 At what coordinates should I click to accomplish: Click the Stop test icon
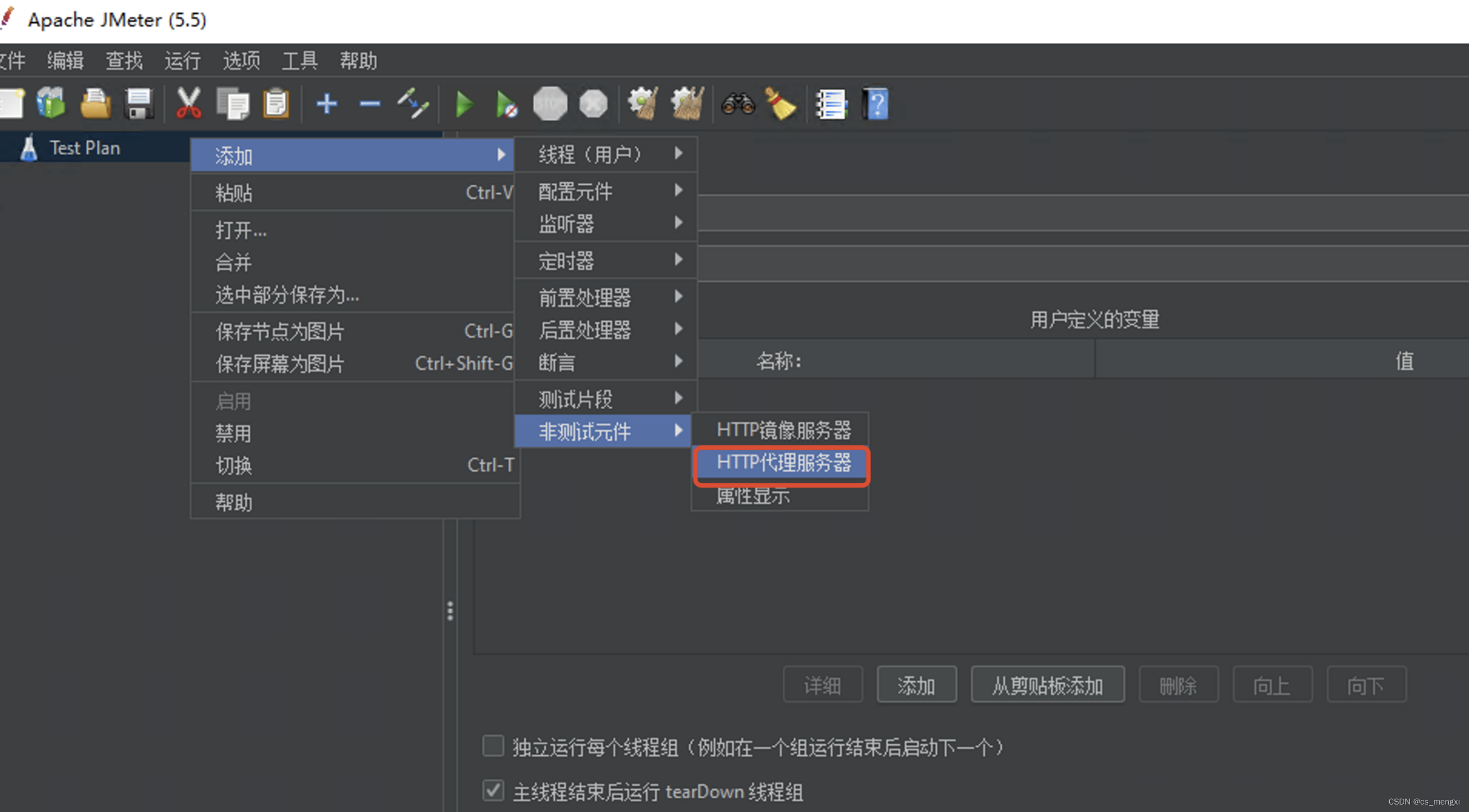coord(550,104)
